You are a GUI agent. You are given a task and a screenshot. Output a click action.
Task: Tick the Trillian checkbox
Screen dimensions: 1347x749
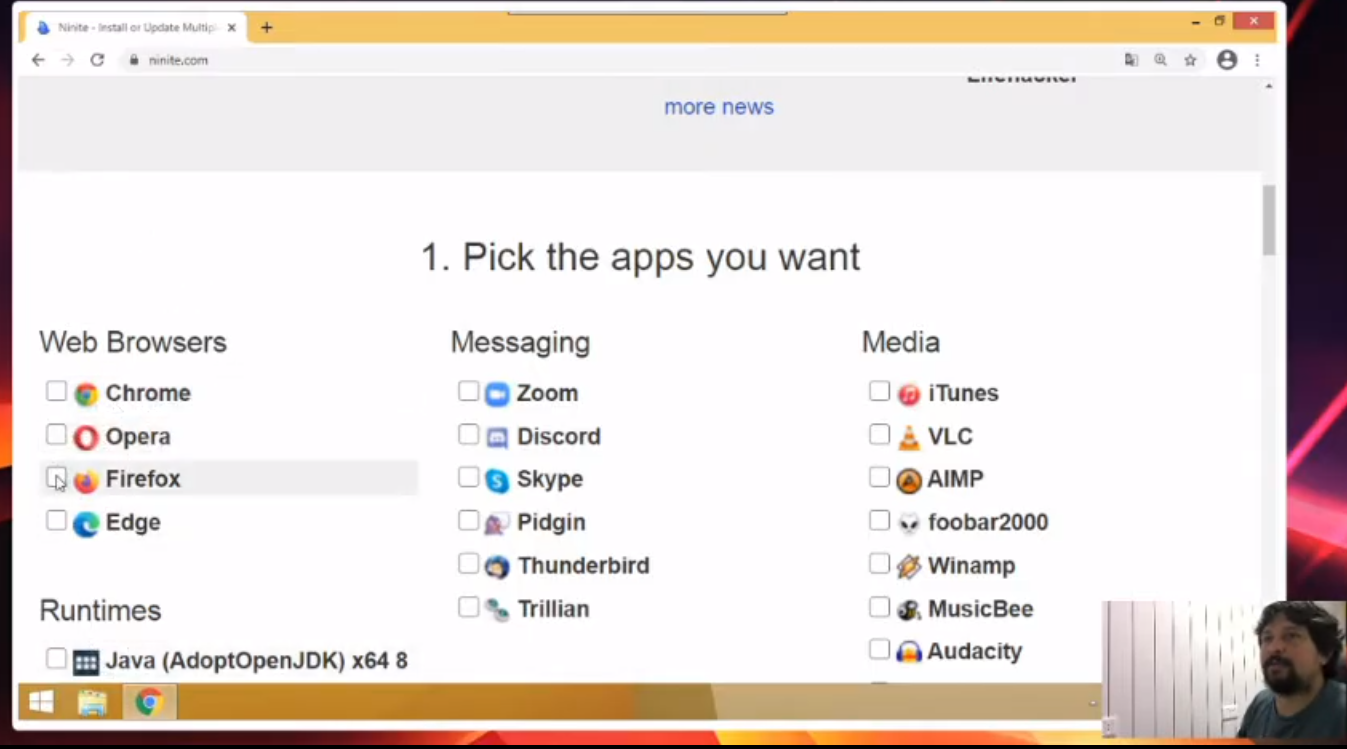click(468, 606)
